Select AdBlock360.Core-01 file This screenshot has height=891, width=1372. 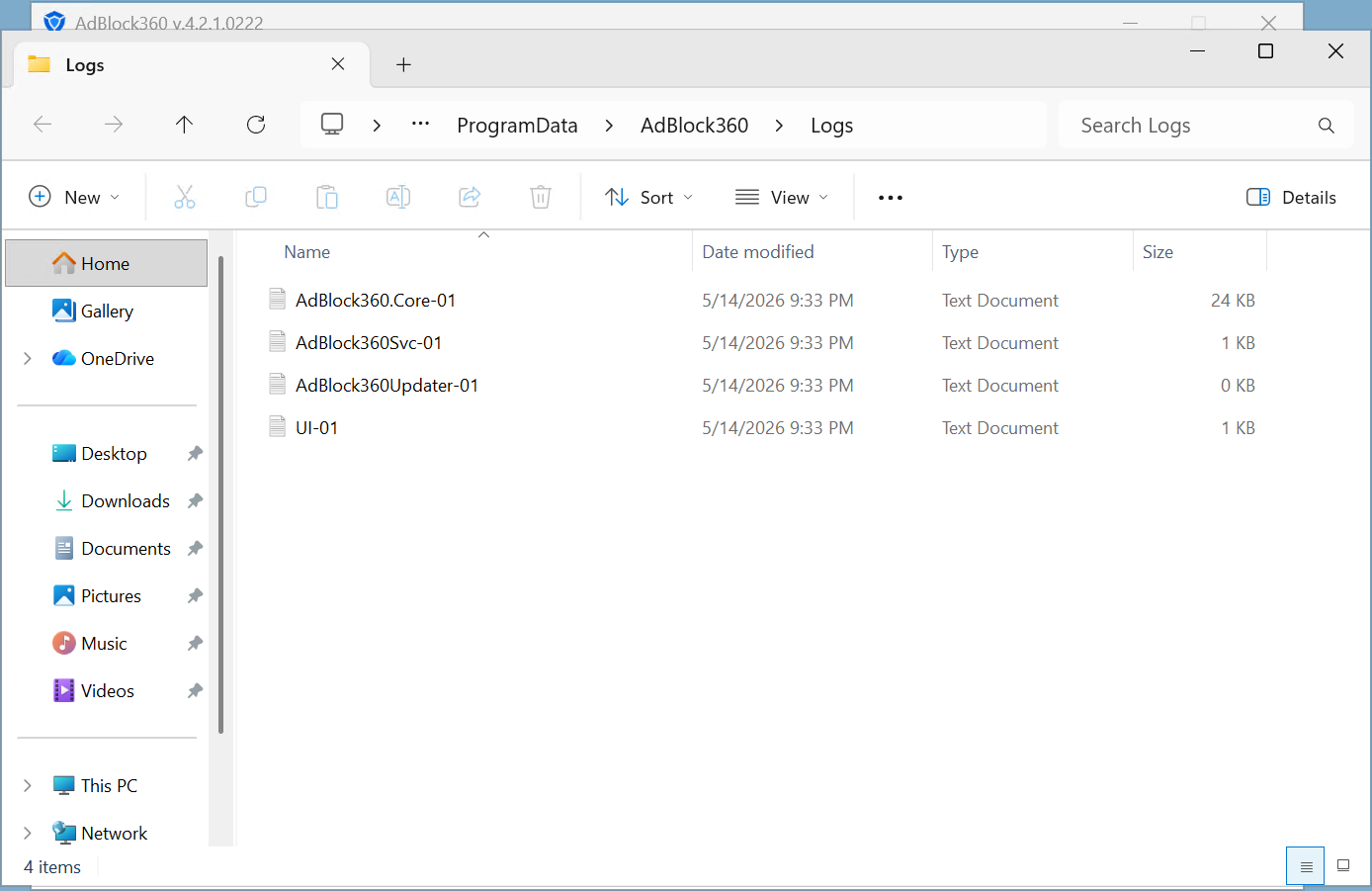[x=376, y=300]
